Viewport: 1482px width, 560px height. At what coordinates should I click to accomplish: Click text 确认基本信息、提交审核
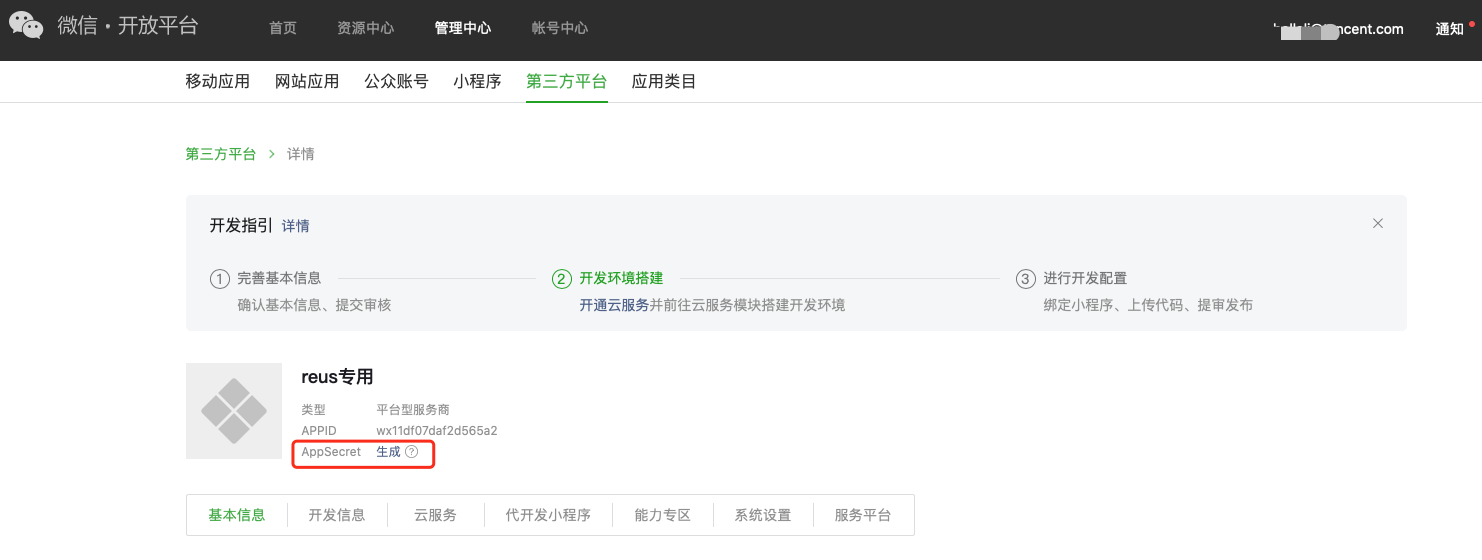(x=314, y=304)
